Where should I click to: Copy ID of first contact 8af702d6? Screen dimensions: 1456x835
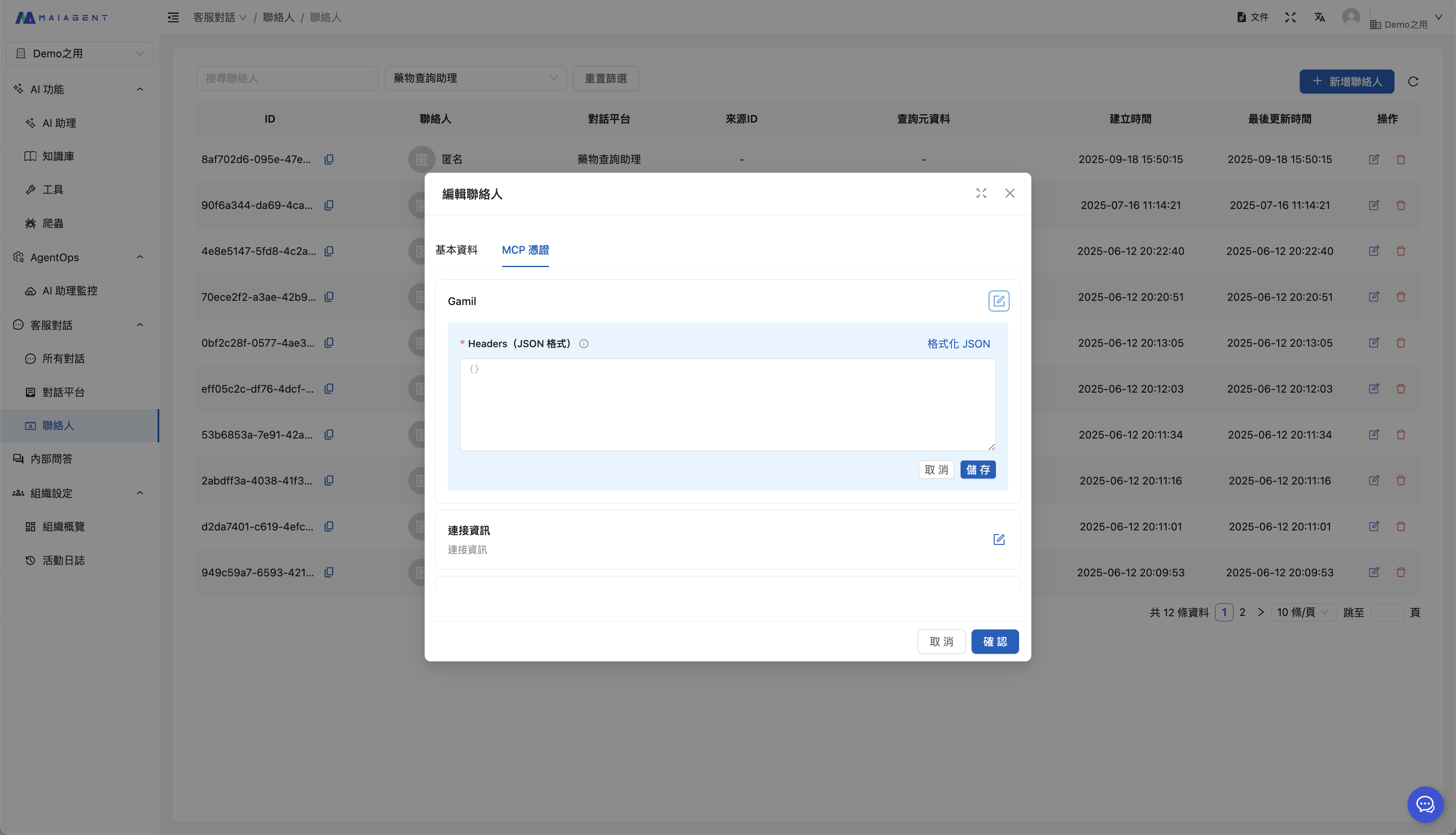329,159
